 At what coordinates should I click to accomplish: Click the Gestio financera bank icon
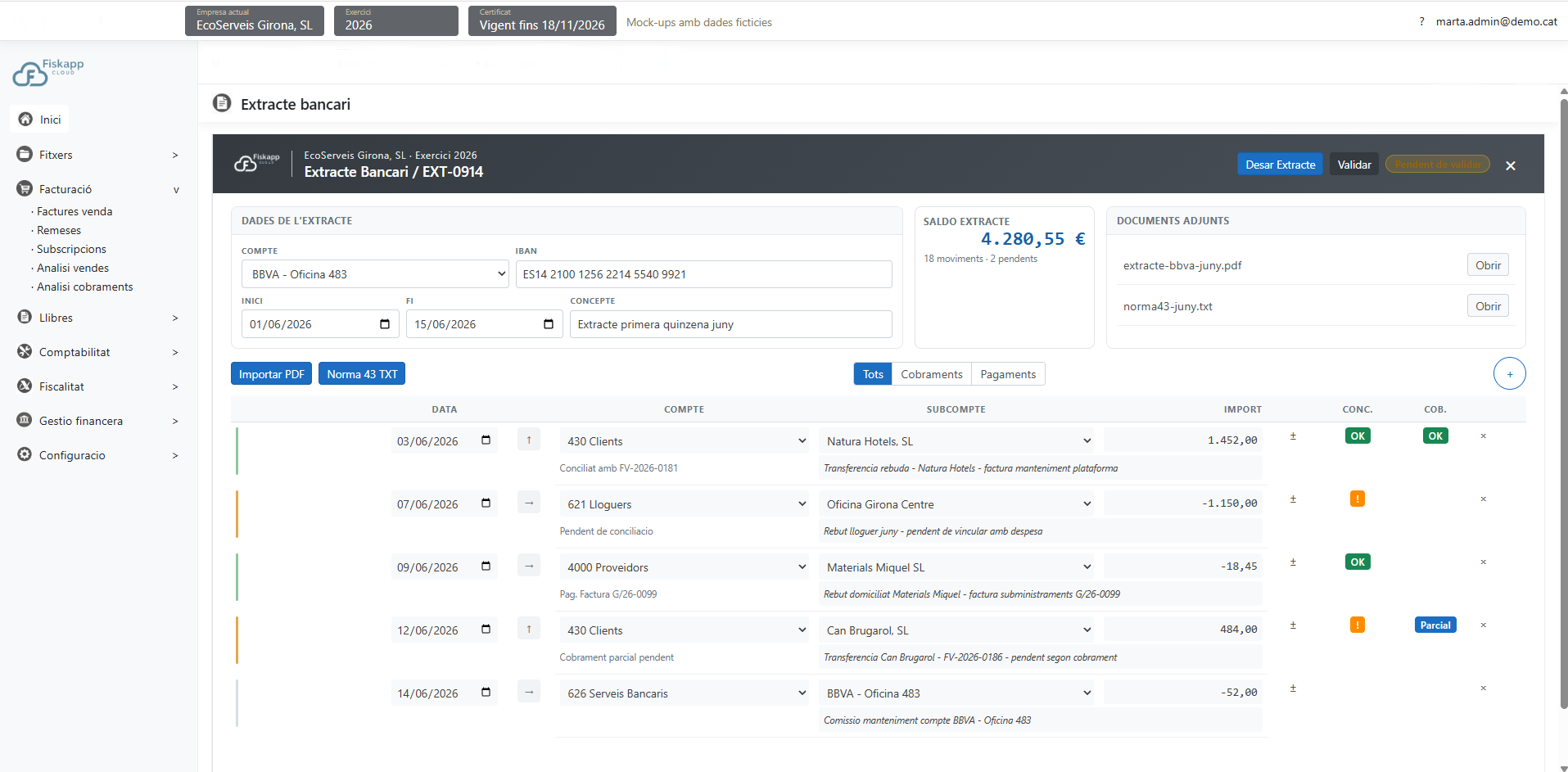(25, 420)
